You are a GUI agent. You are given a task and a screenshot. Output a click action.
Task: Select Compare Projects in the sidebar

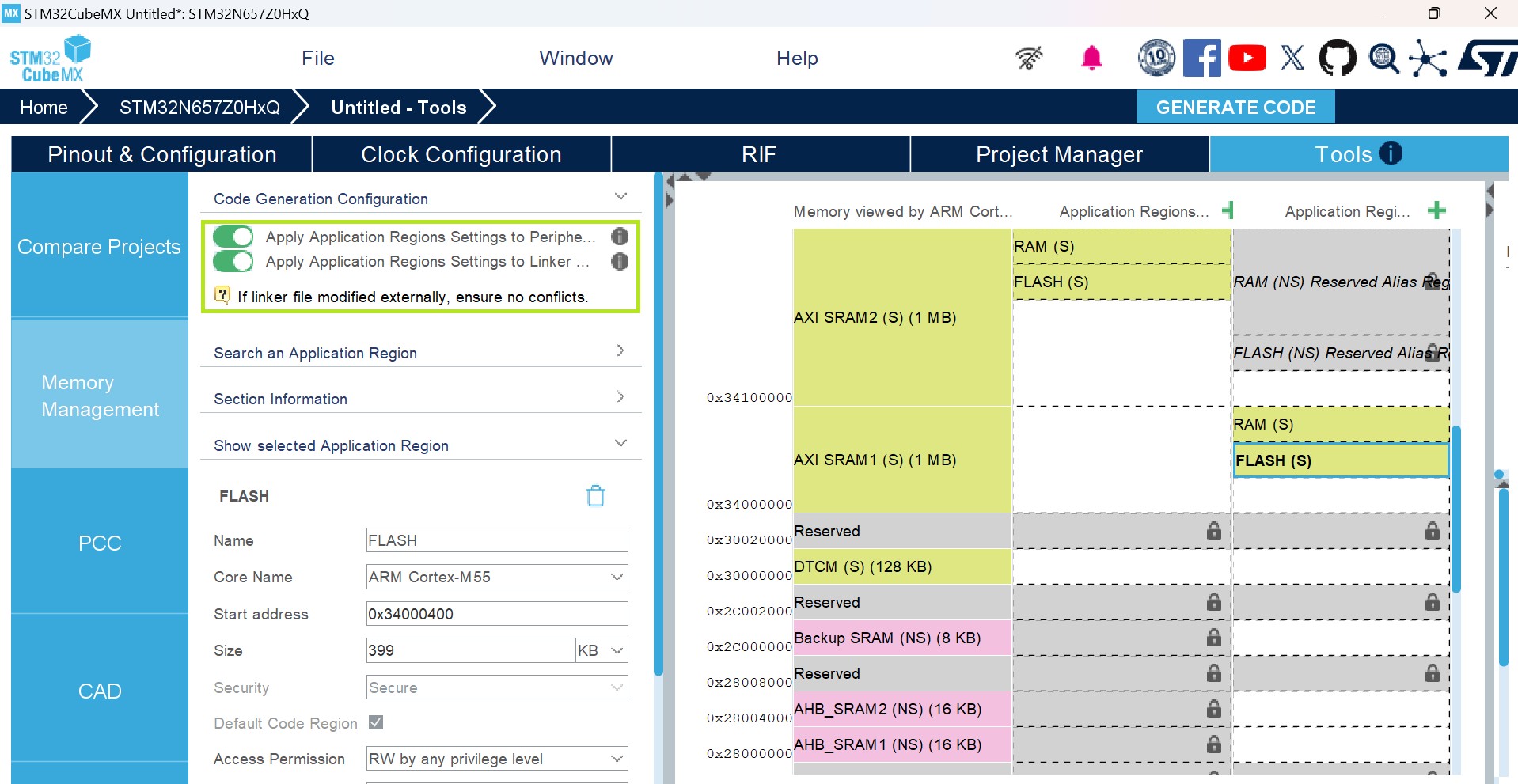click(x=100, y=247)
